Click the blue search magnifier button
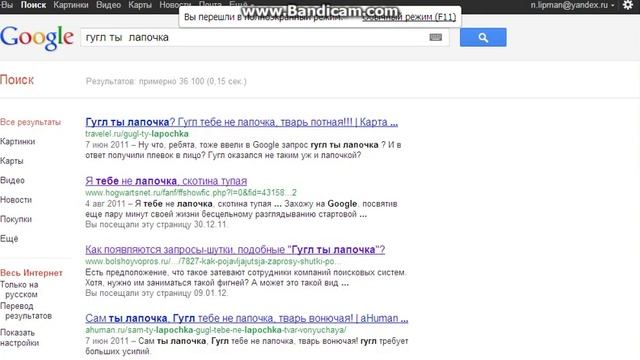The image size is (640, 360). 483,37
